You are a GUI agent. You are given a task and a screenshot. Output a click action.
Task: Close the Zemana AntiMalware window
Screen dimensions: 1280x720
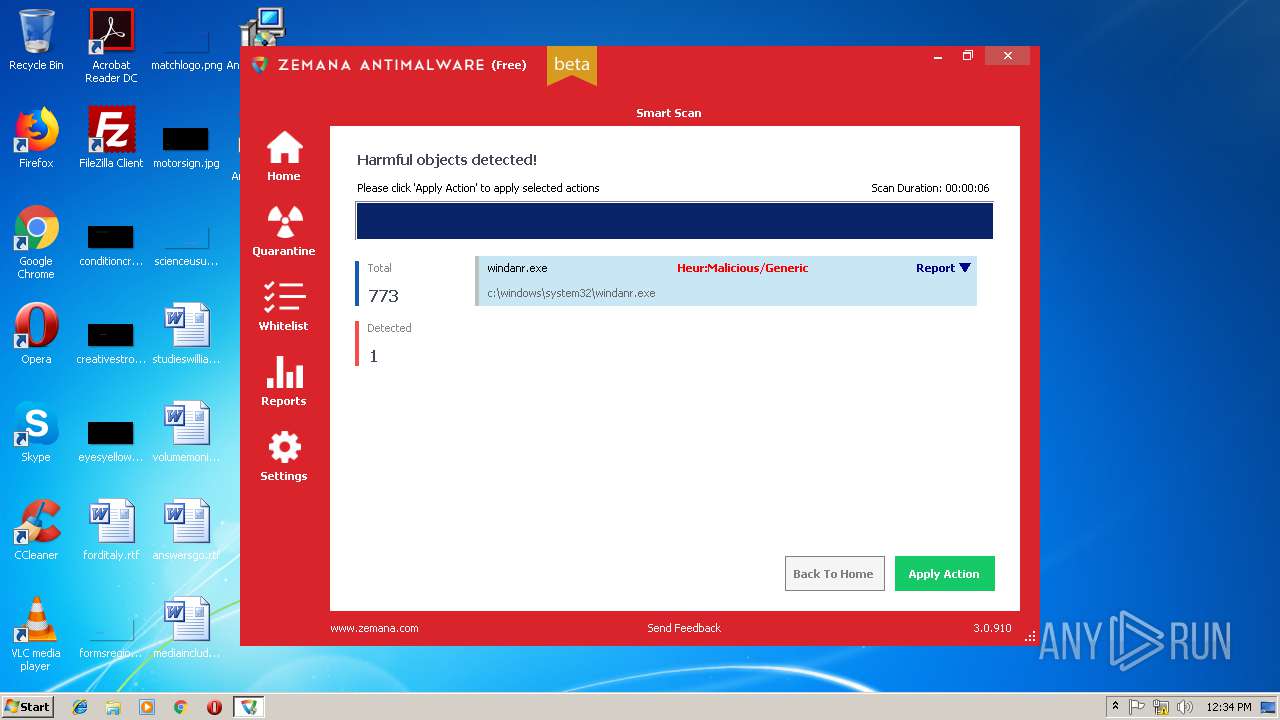1007,56
